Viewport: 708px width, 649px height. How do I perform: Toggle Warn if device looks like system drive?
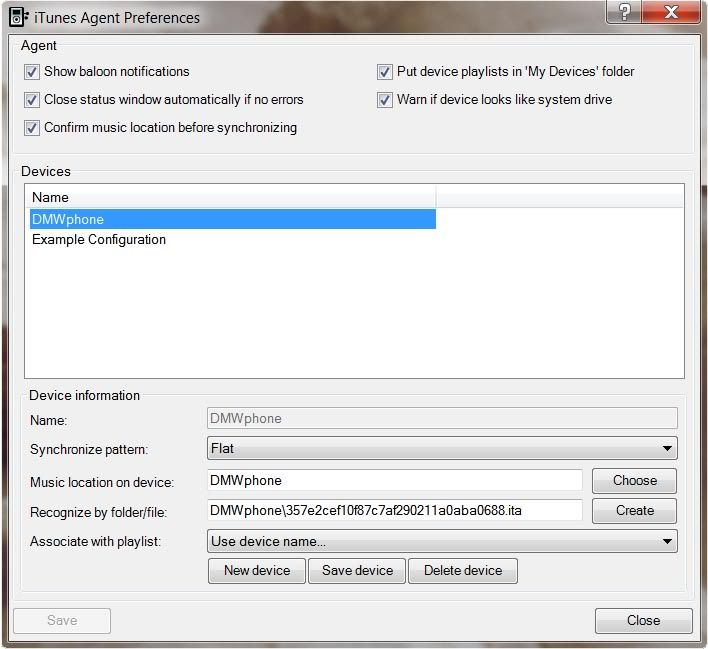385,100
